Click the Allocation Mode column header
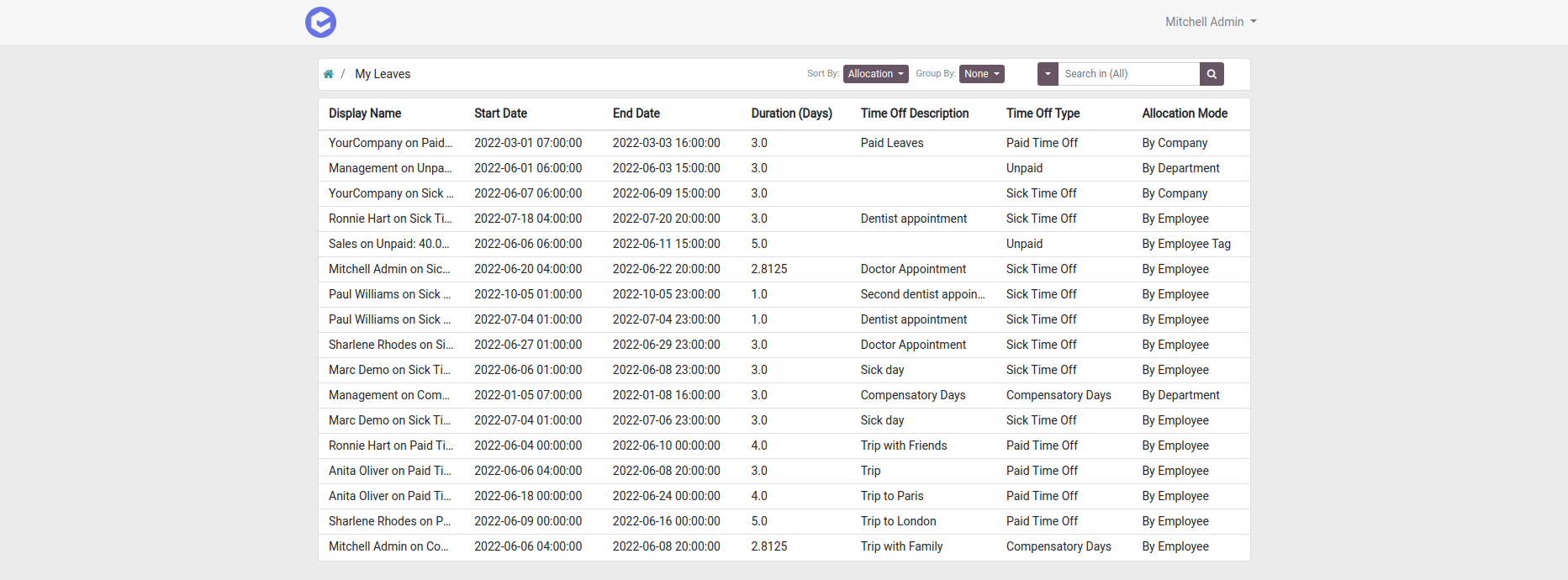1568x580 pixels. tap(1185, 113)
